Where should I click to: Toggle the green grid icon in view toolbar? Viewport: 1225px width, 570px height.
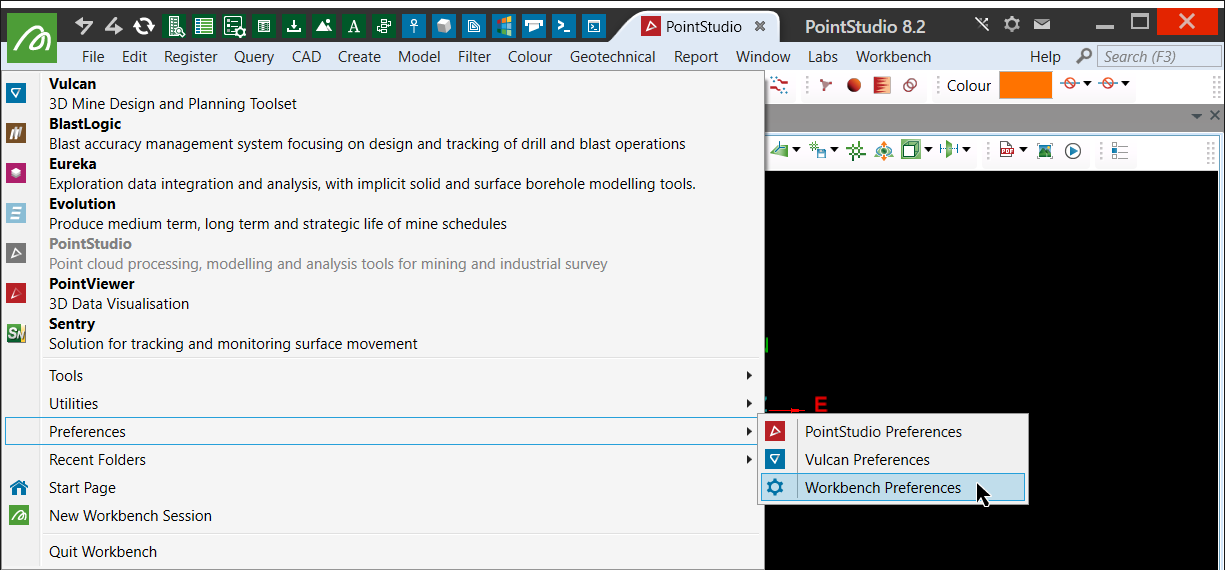[856, 151]
